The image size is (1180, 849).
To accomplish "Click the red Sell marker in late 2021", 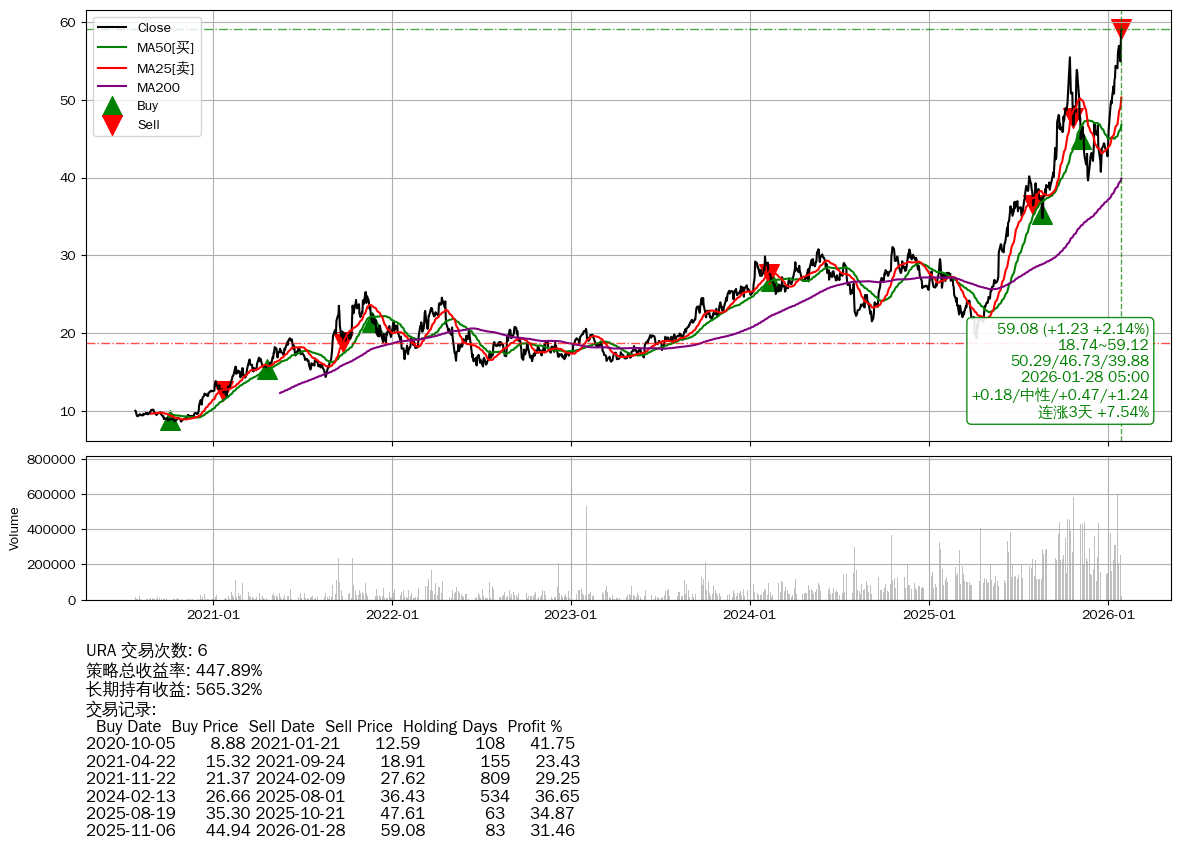I will [343, 340].
